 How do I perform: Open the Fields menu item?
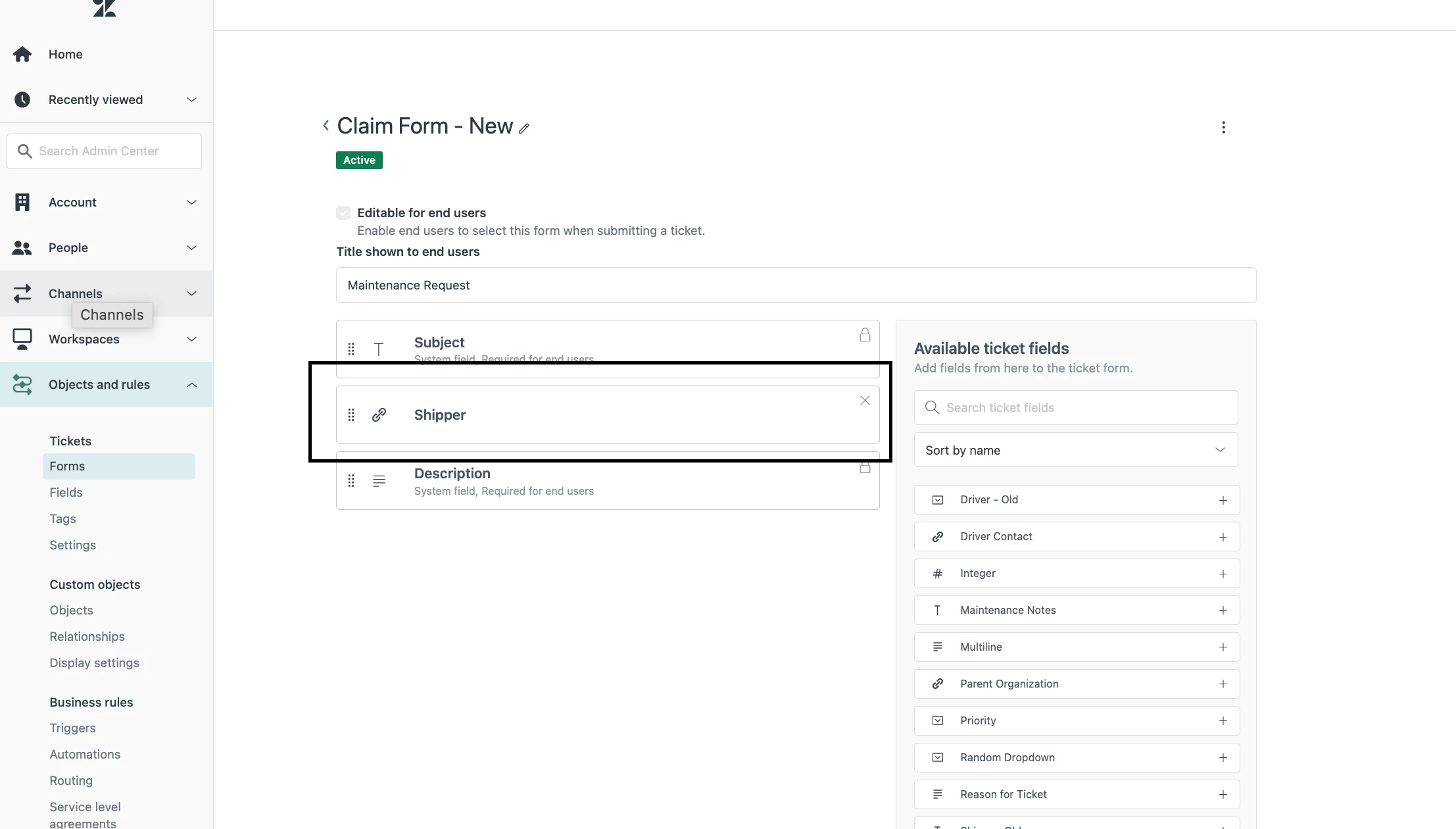tap(66, 493)
